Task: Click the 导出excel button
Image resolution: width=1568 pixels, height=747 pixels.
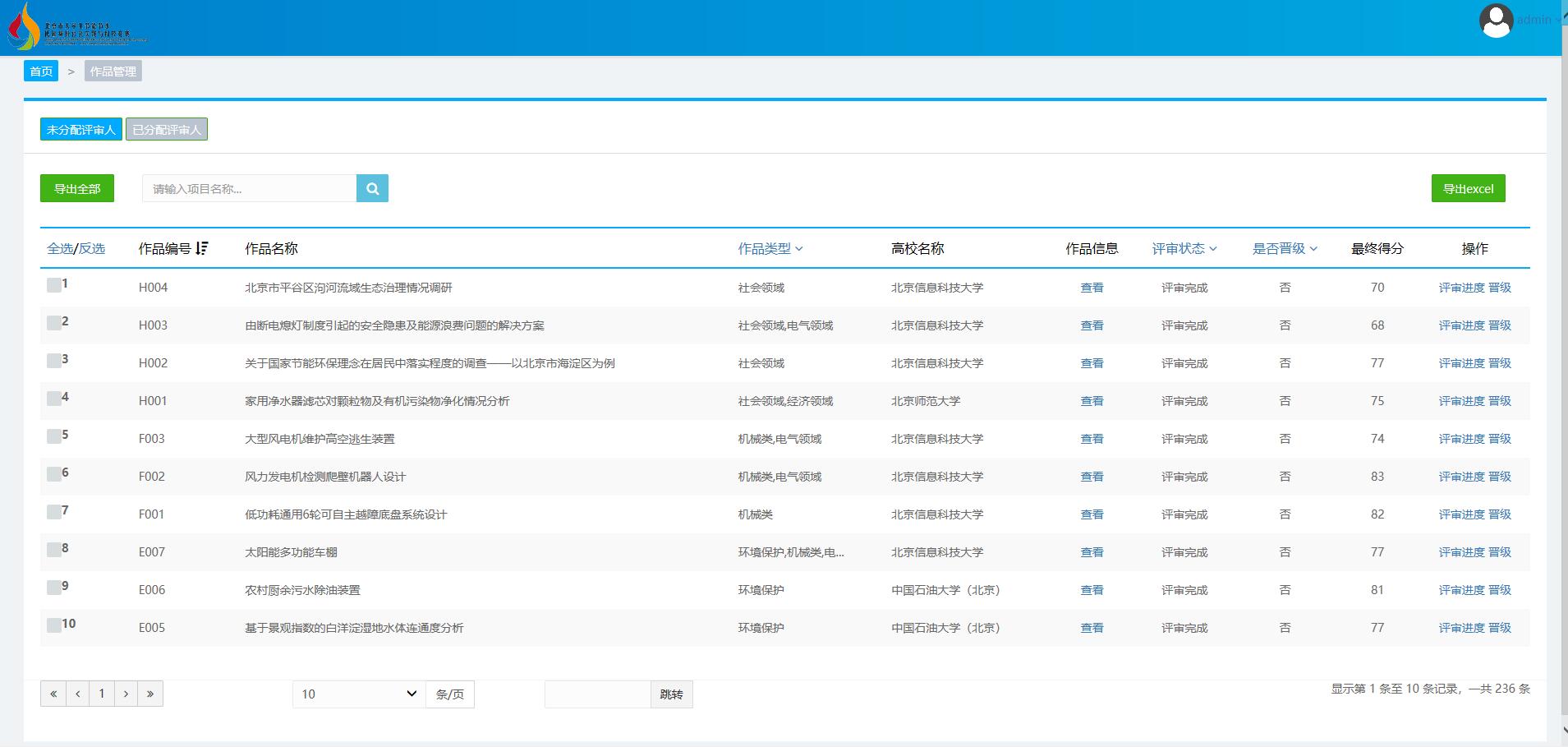Action: pos(1468,187)
